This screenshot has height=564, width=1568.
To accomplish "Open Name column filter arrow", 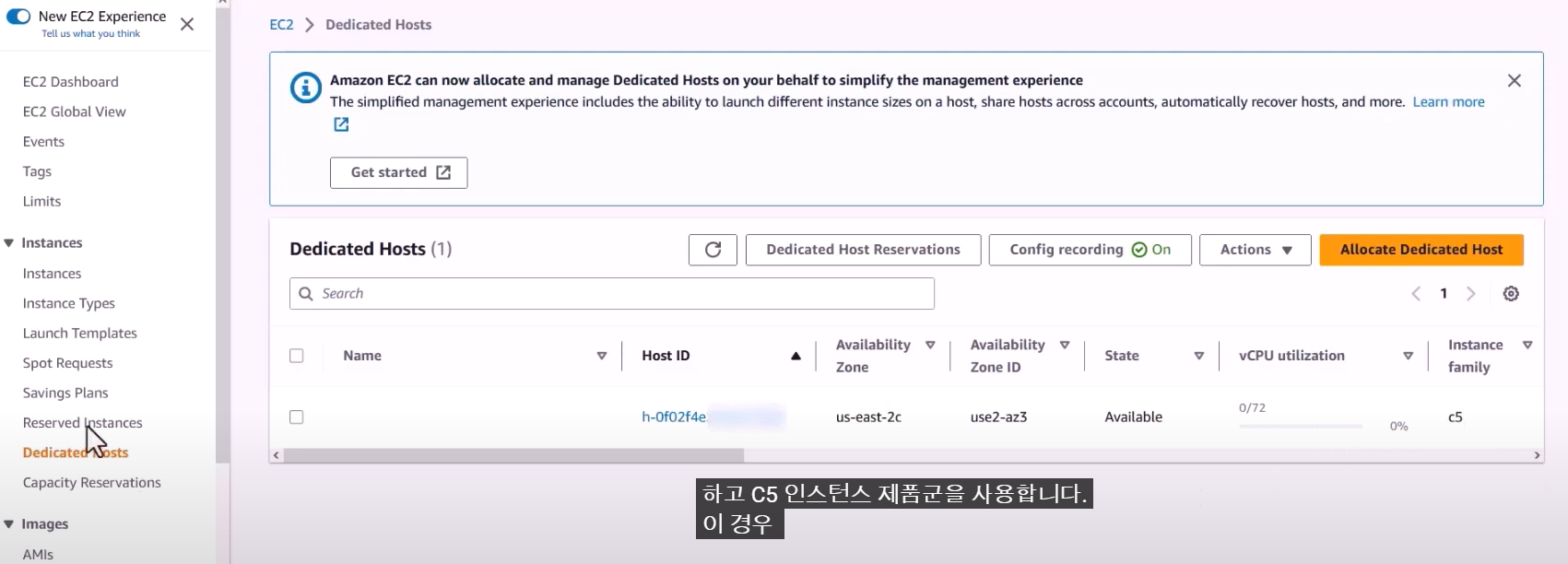I will (x=602, y=356).
